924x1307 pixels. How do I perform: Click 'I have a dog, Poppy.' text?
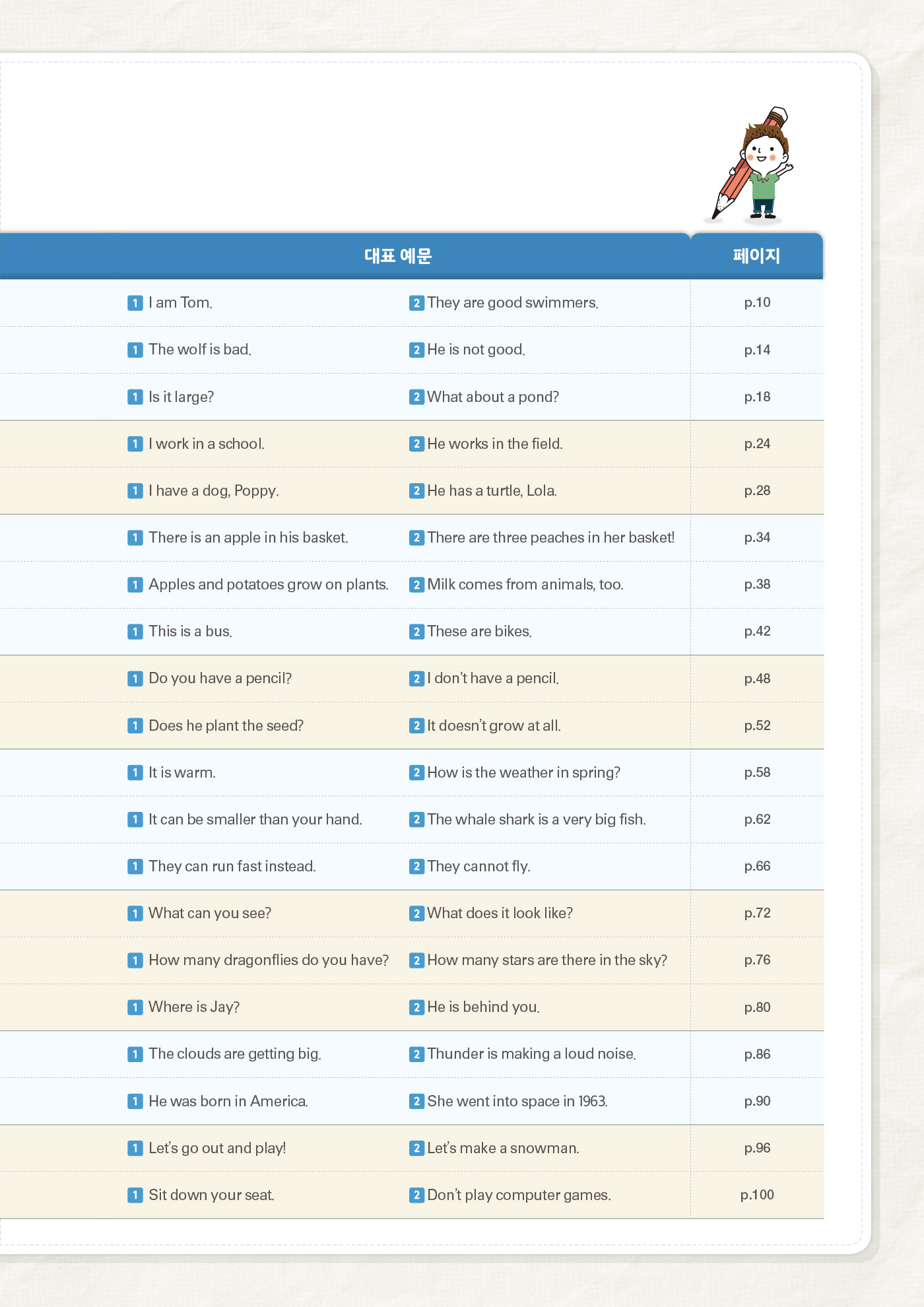214,490
